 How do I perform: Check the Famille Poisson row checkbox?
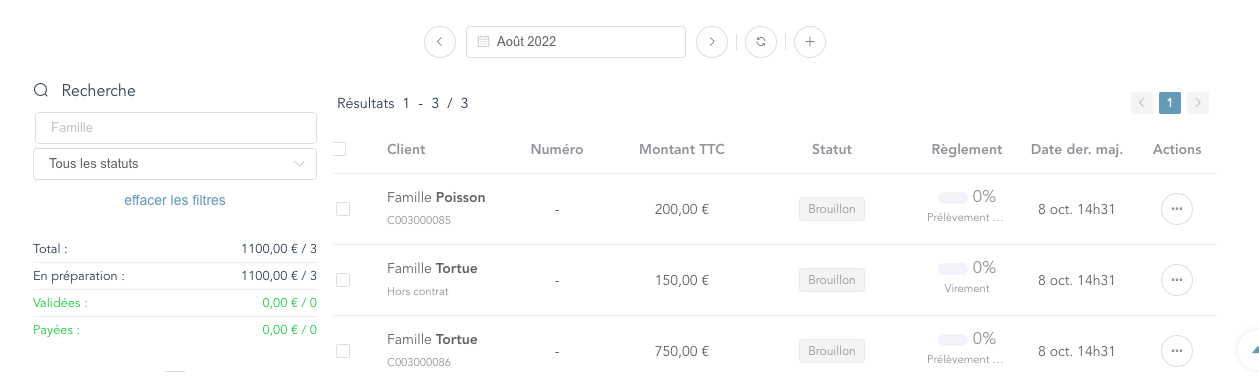(x=343, y=209)
